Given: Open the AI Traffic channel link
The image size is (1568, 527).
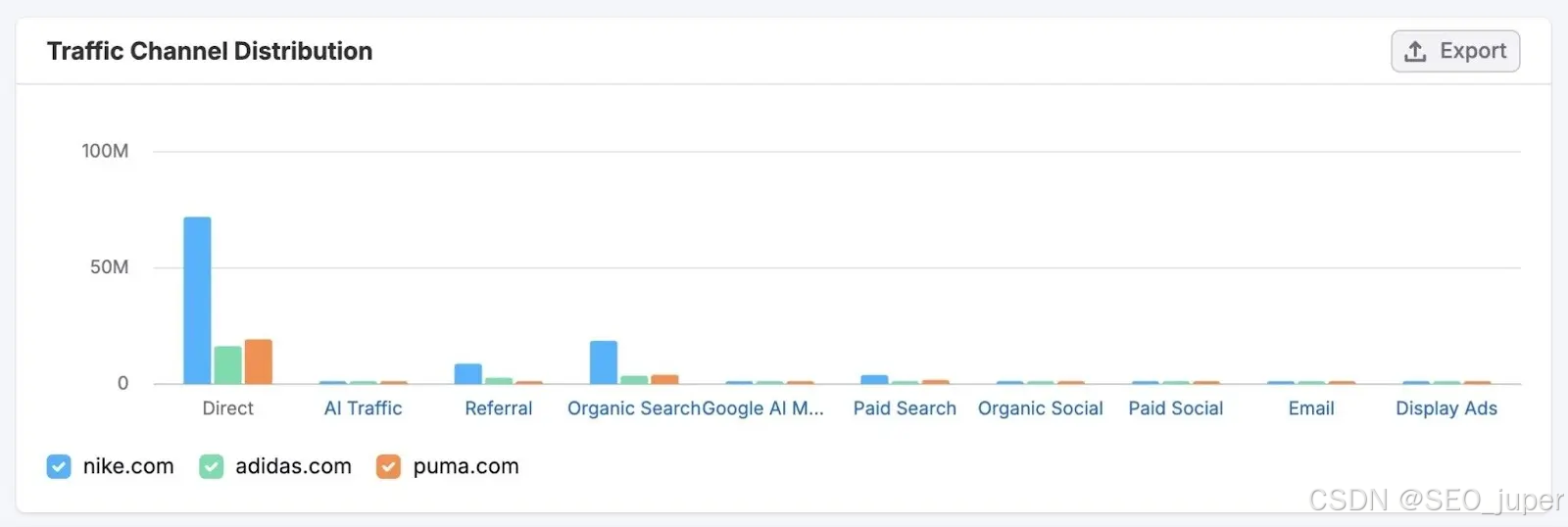Looking at the screenshot, I should click(363, 408).
